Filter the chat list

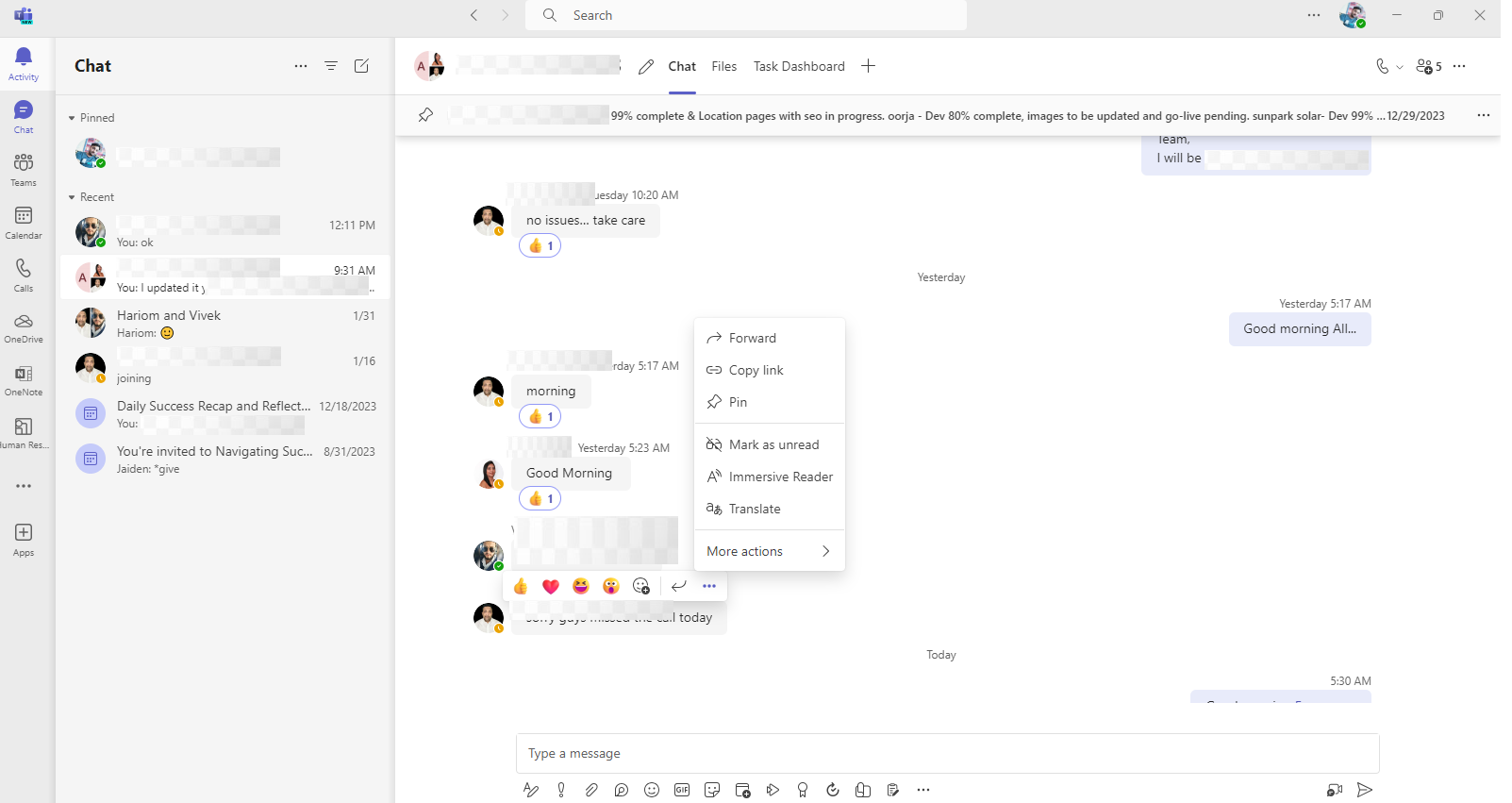coord(331,66)
